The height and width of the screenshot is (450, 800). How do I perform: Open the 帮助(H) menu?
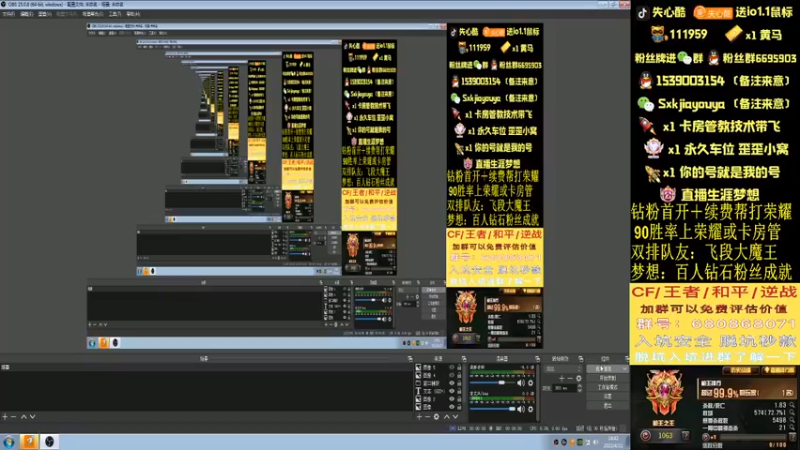pyautogui.click(x=133, y=14)
